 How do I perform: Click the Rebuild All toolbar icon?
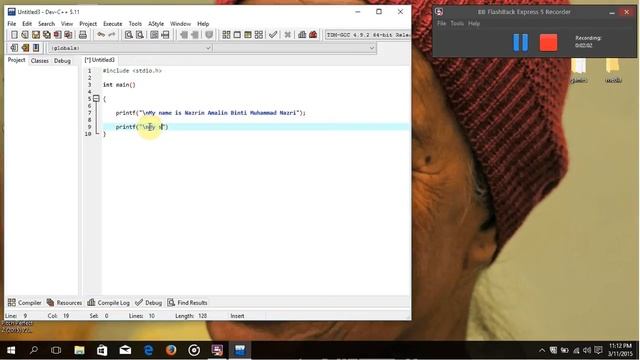click(259, 35)
